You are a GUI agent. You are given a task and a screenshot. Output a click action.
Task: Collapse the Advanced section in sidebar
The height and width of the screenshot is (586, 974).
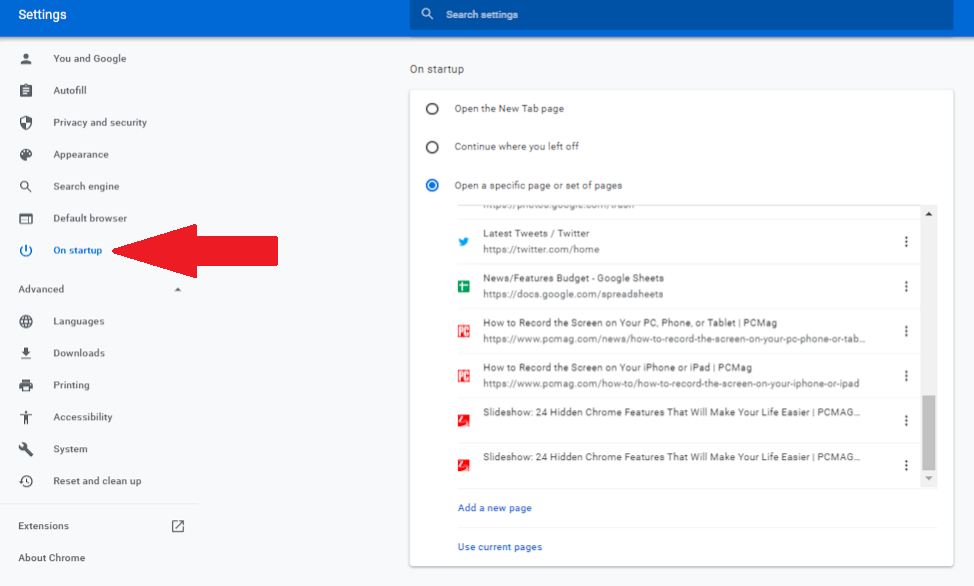[178, 289]
